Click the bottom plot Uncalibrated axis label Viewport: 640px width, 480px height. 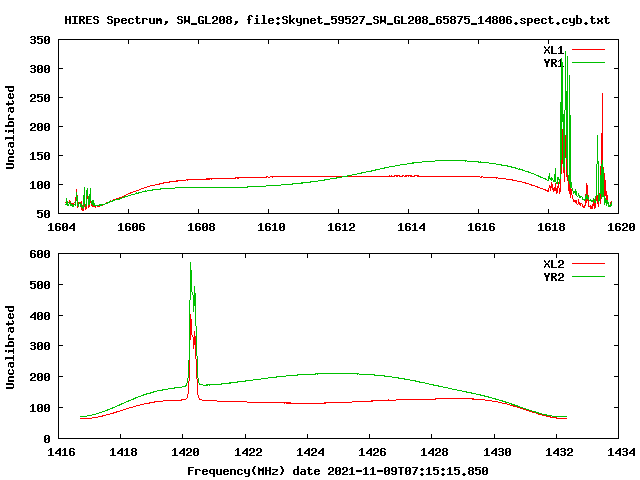[x=10, y=347]
